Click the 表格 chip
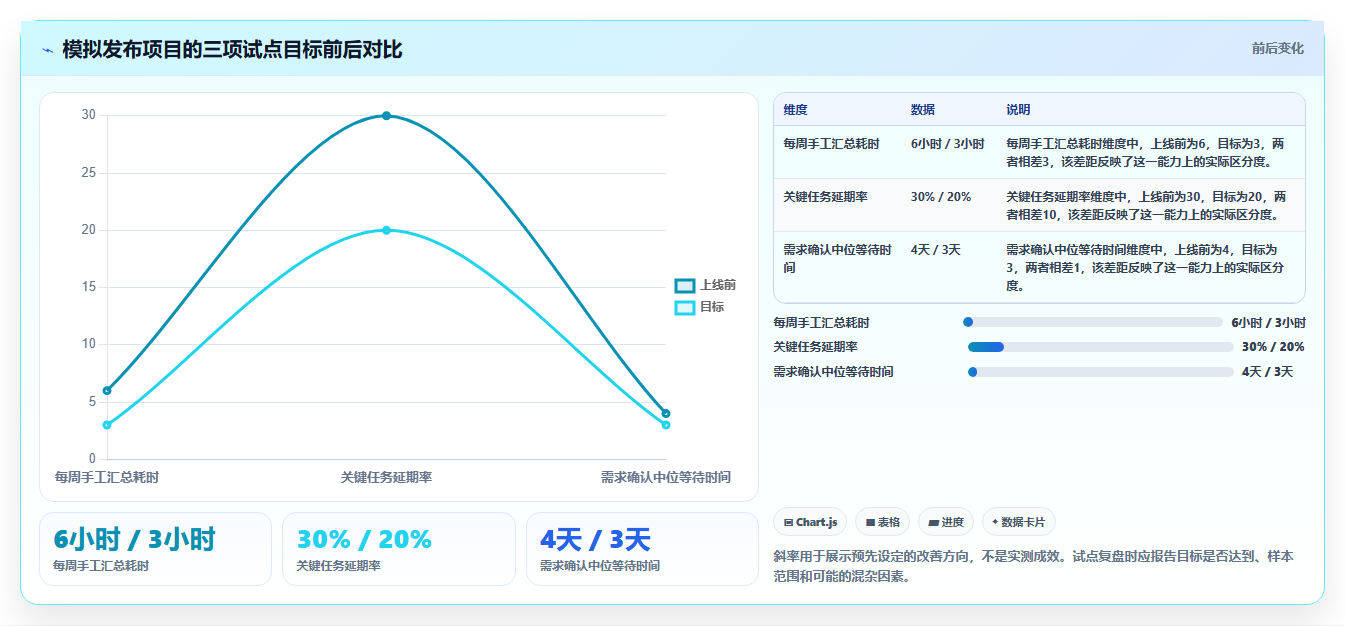1345x626 pixels. point(882,522)
